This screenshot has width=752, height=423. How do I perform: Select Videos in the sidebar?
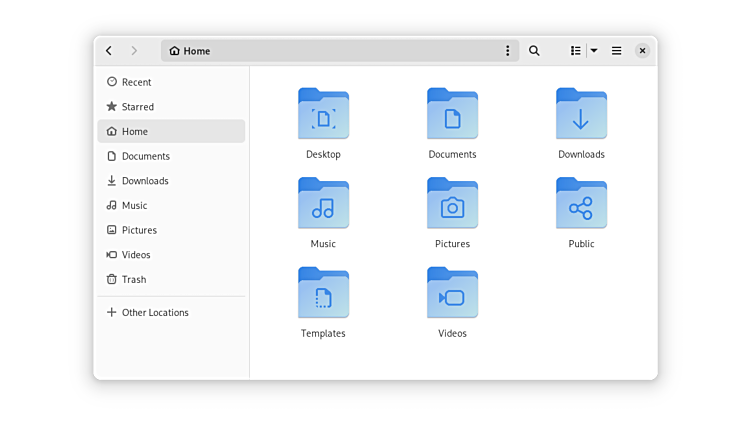coord(136,255)
